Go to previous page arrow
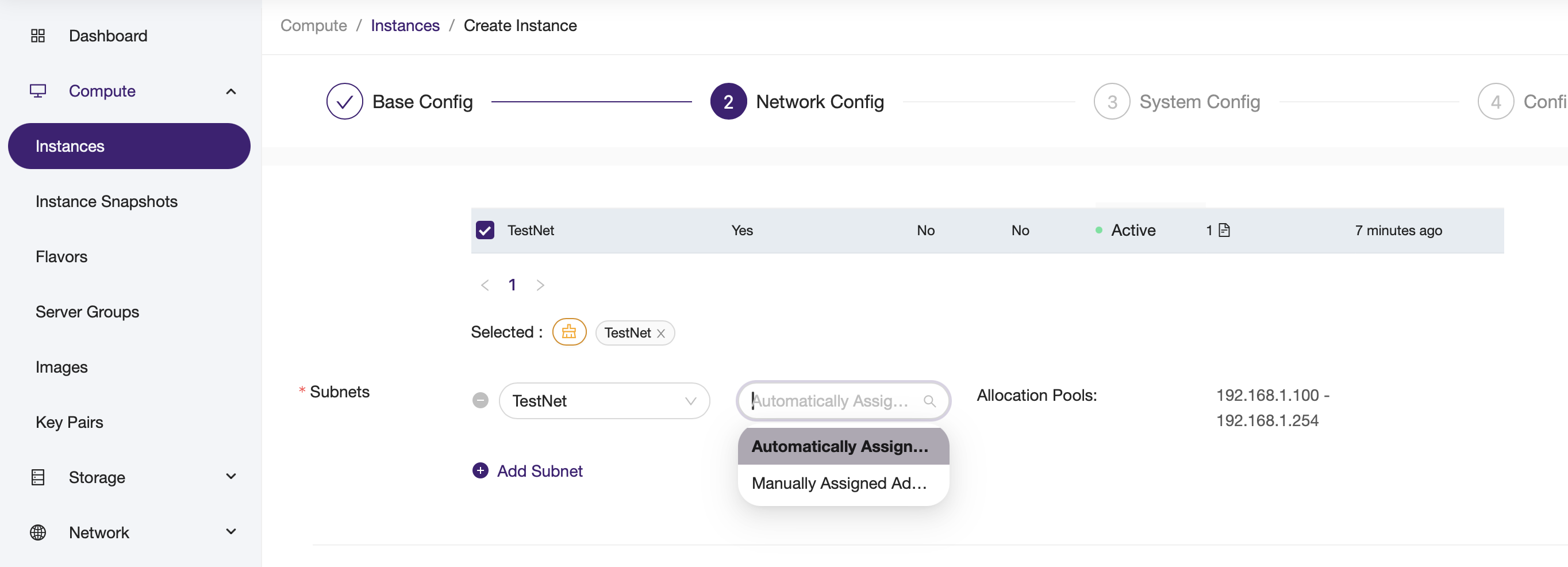This screenshot has height=567, width=1568. click(485, 285)
